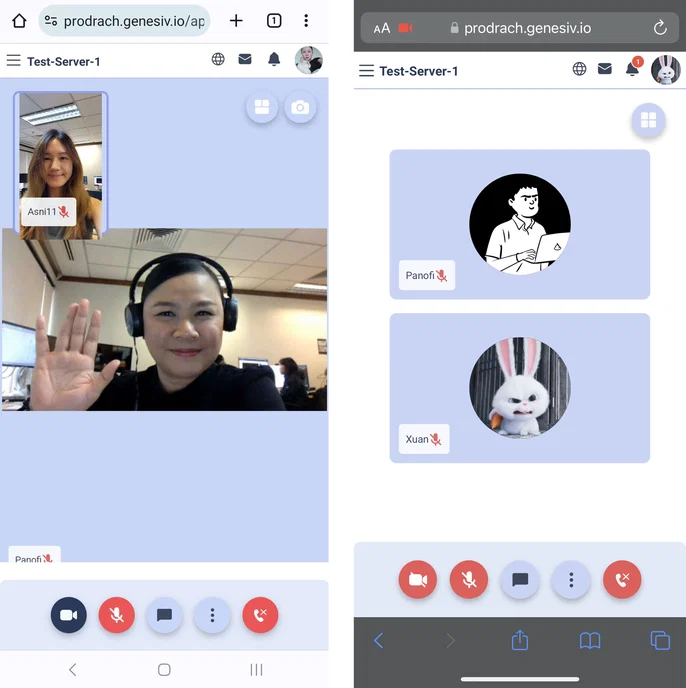Open mail messages icon in right phone
The width and height of the screenshot is (686, 688).
pos(605,68)
